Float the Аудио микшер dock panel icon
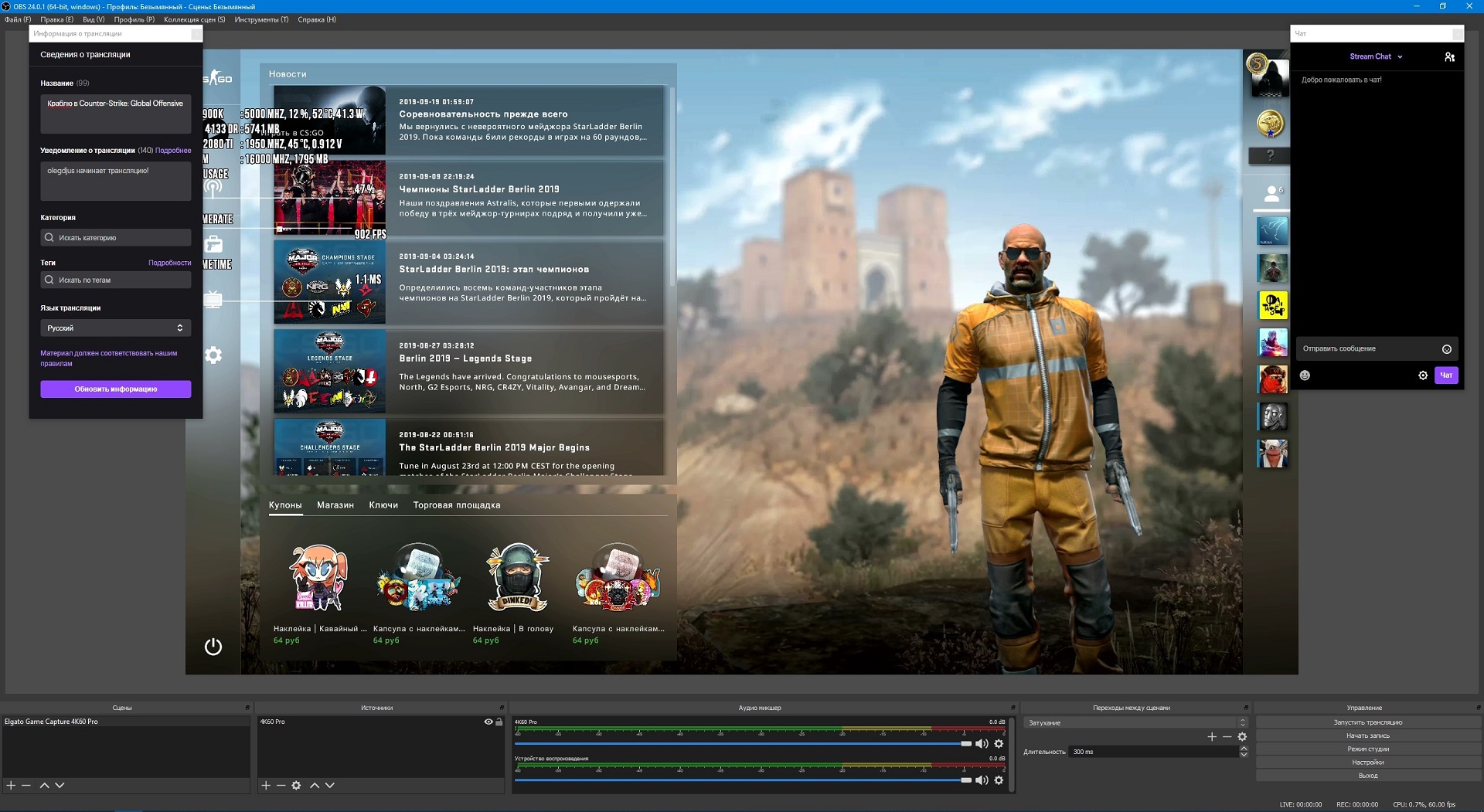The image size is (1484, 812). [1013, 708]
